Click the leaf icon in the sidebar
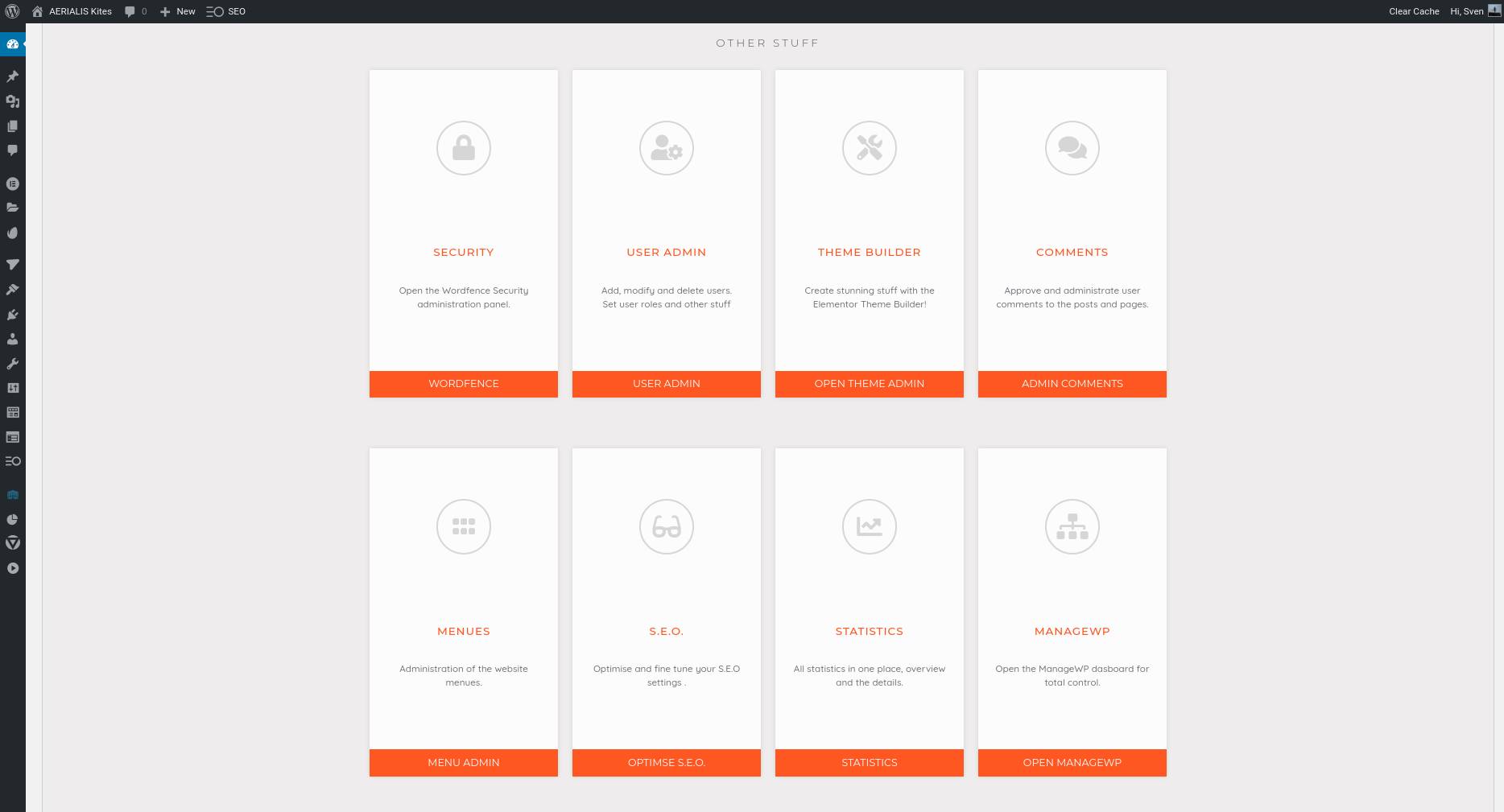Viewport: 1504px width, 812px height. (13, 233)
